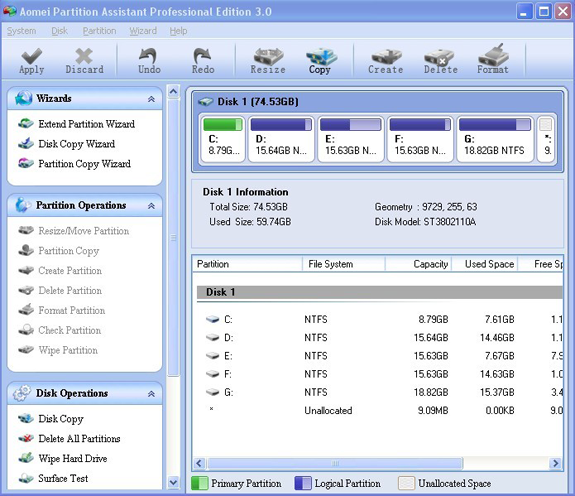
Task: Click the Redo toolbar icon
Action: click(203, 60)
